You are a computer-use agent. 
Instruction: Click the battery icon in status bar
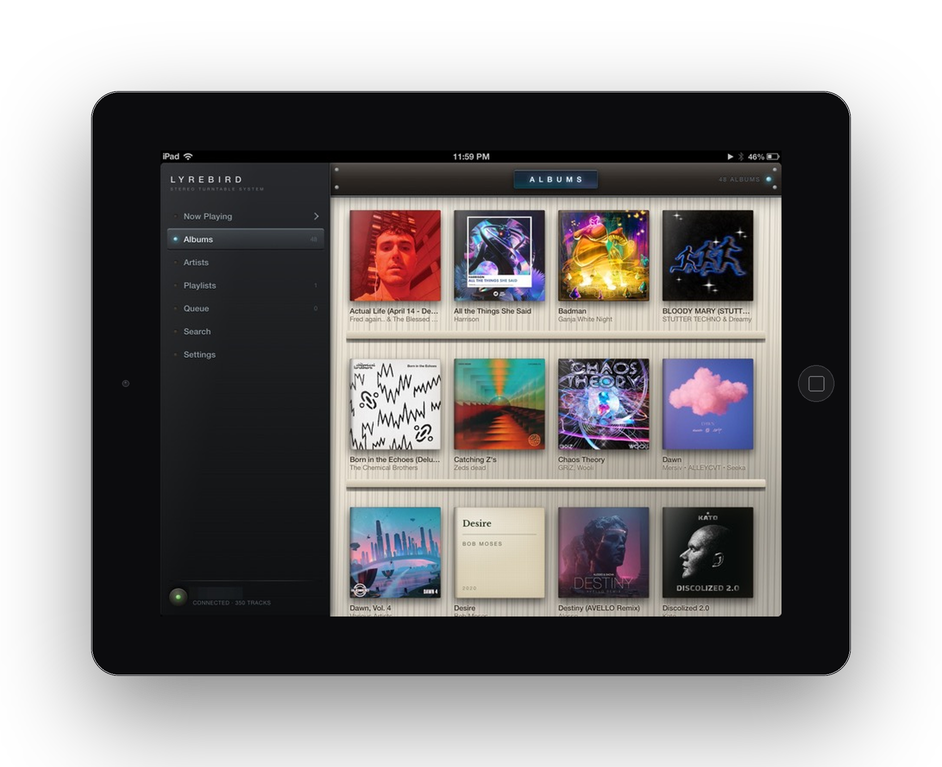tap(773, 157)
